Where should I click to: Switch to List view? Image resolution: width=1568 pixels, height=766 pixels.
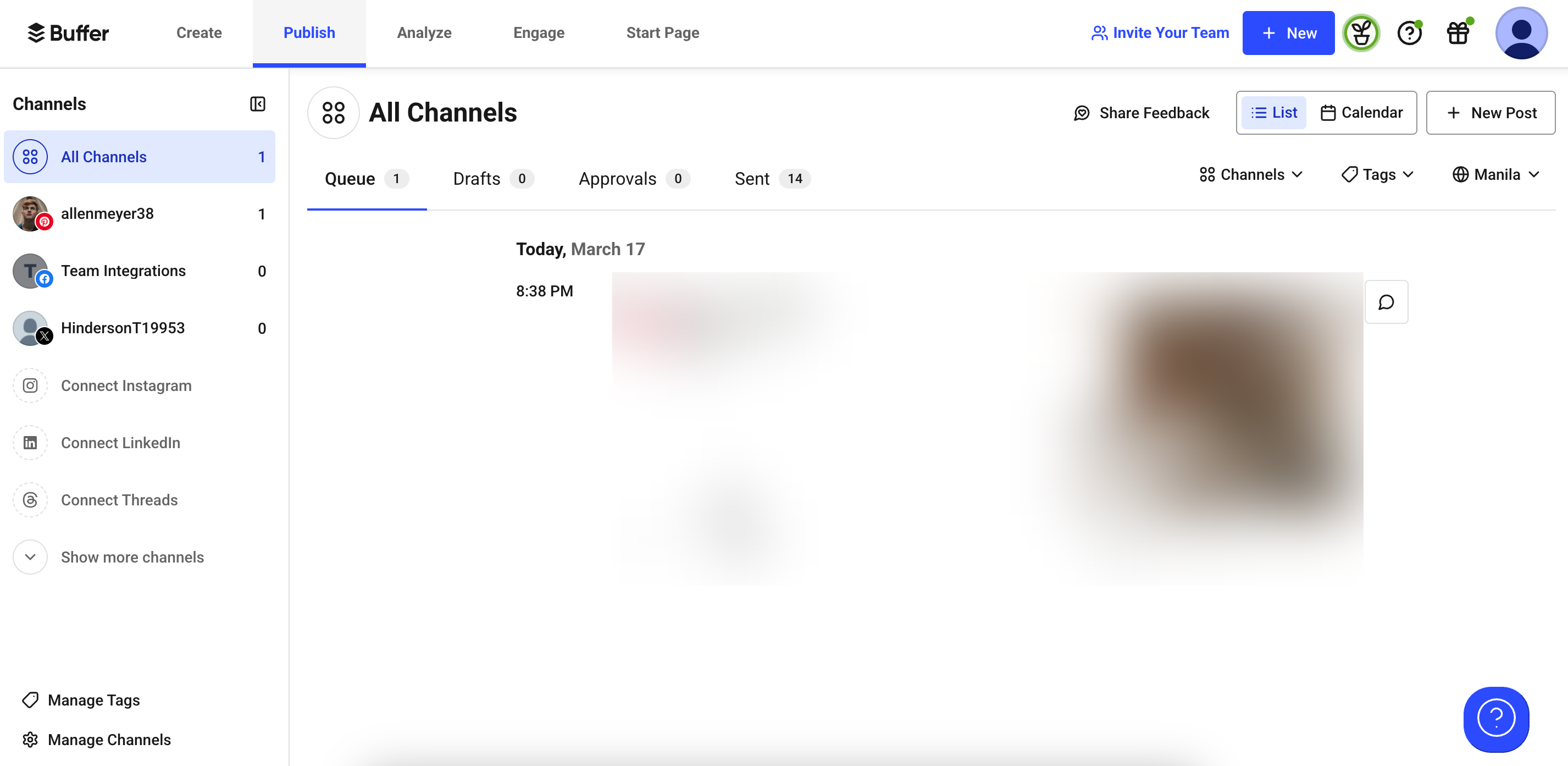(x=1274, y=113)
